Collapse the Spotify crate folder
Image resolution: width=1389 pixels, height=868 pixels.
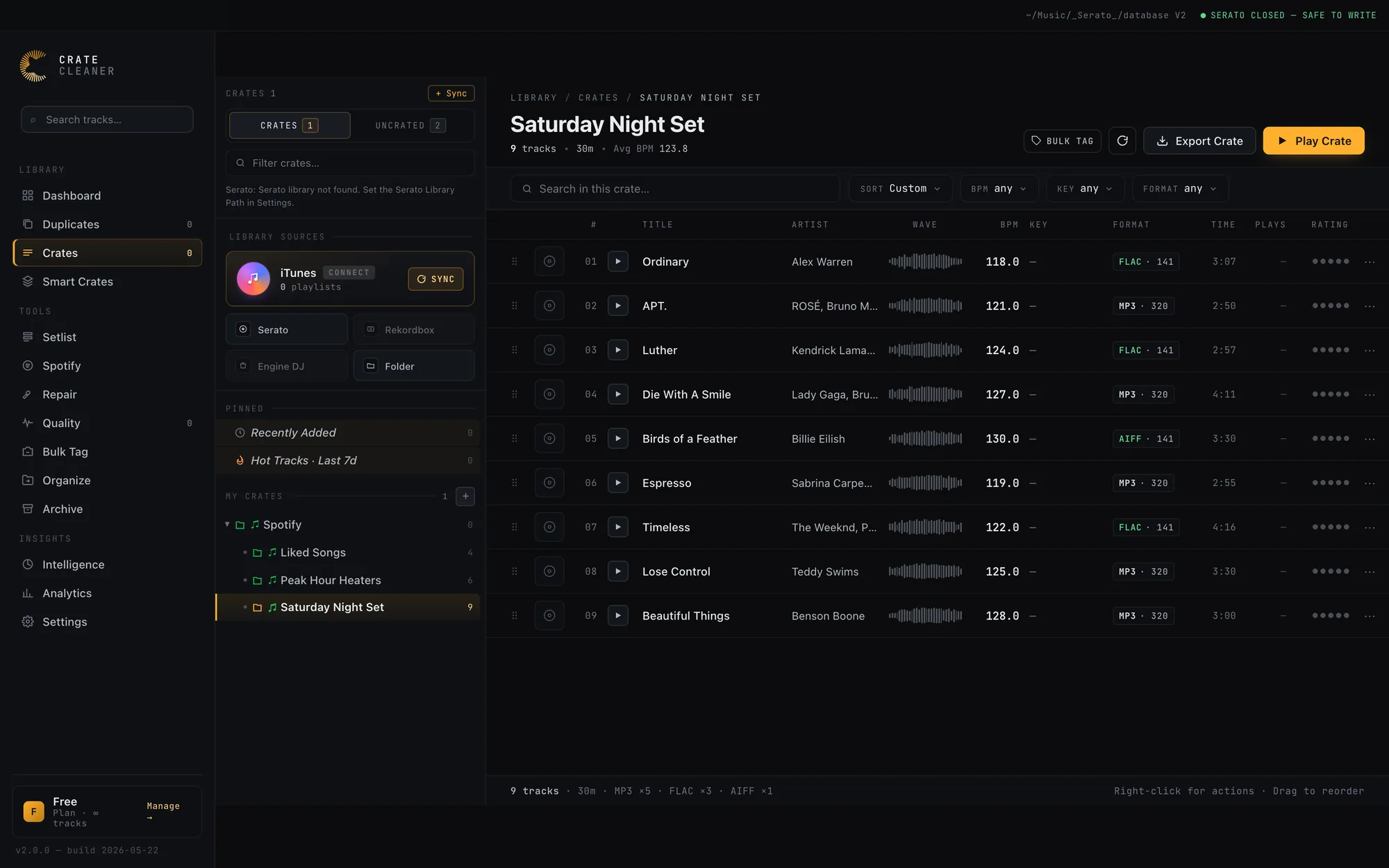point(227,524)
